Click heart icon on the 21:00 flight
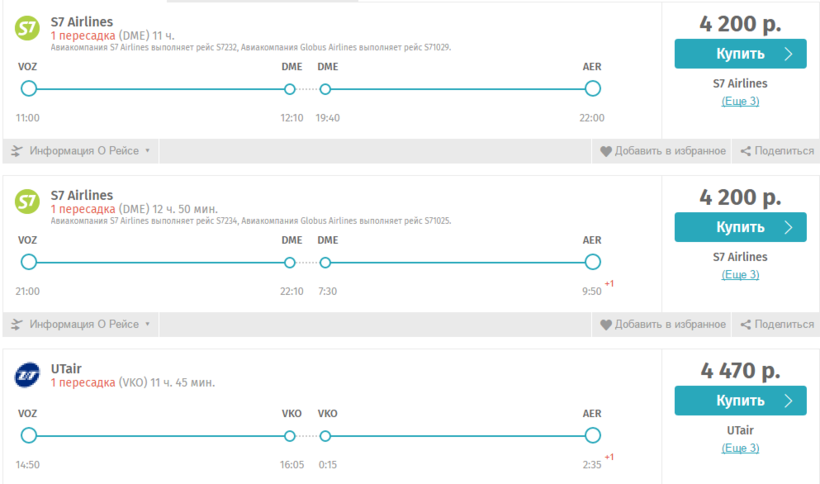 coord(605,324)
